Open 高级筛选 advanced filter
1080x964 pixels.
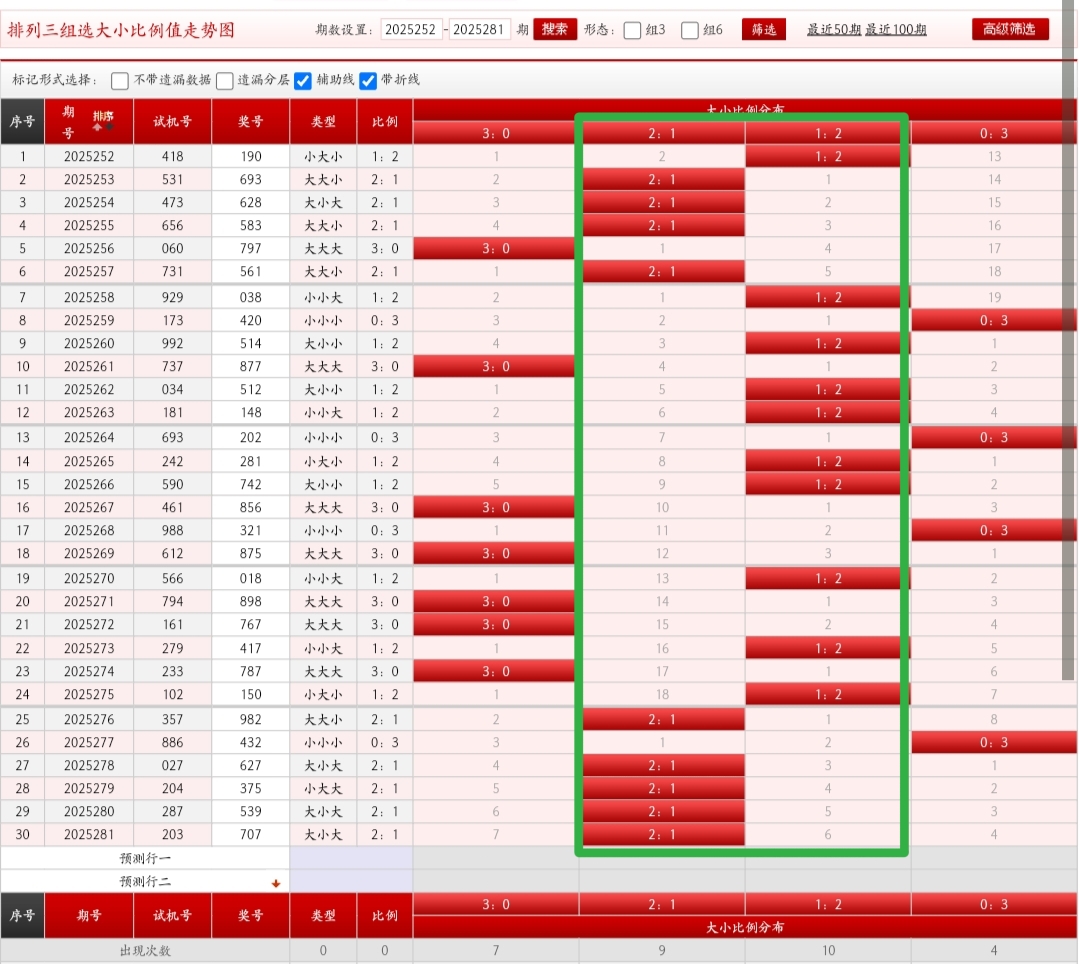[1010, 29]
